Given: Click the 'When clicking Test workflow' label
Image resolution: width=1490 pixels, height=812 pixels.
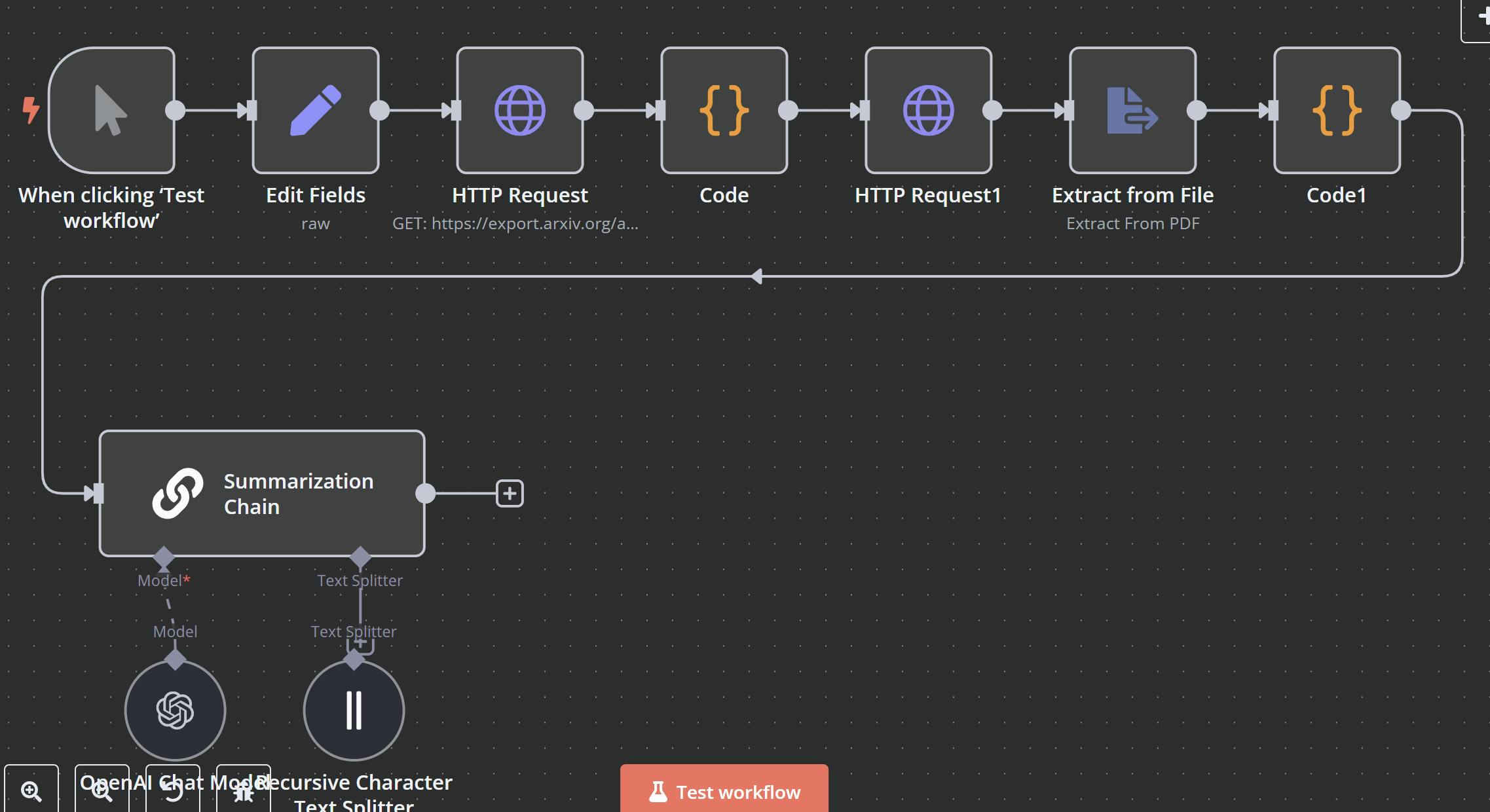Looking at the screenshot, I should pyautogui.click(x=111, y=208).
